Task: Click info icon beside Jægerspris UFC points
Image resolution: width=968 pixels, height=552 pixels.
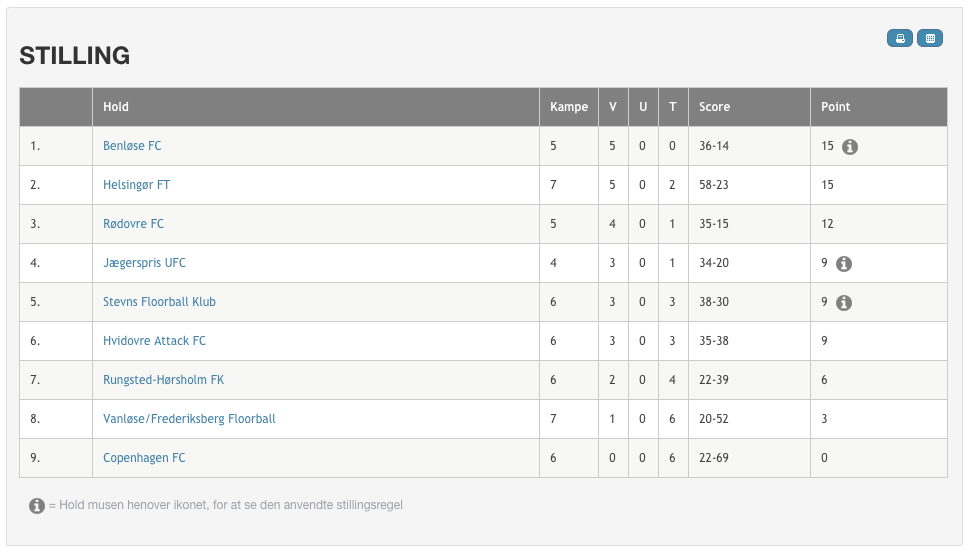Action: click(844, 264)
